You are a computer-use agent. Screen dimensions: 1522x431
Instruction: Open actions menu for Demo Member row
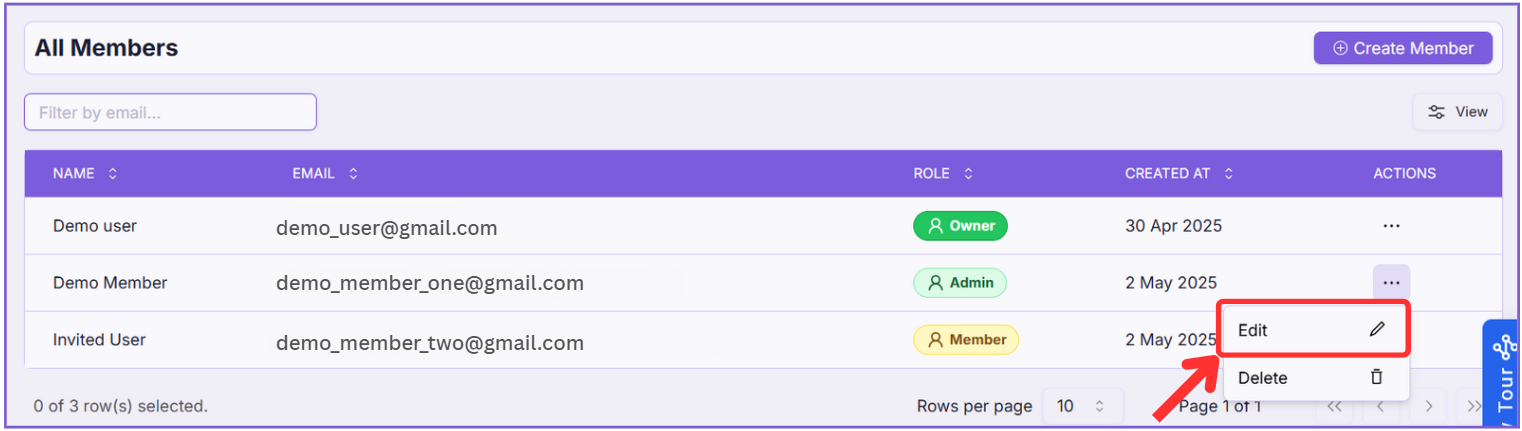(x=1391, y=283)
